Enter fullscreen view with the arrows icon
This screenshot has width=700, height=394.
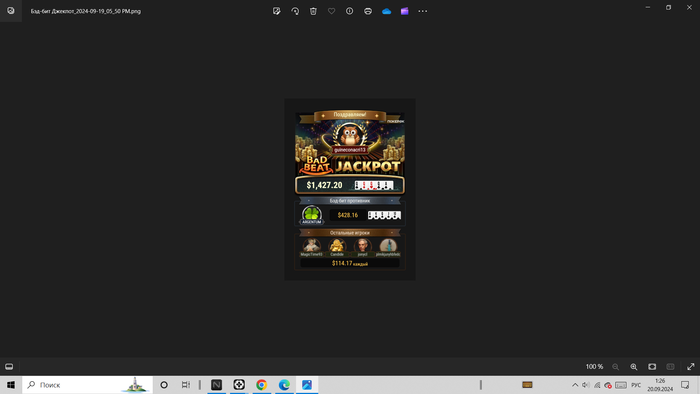691,366
